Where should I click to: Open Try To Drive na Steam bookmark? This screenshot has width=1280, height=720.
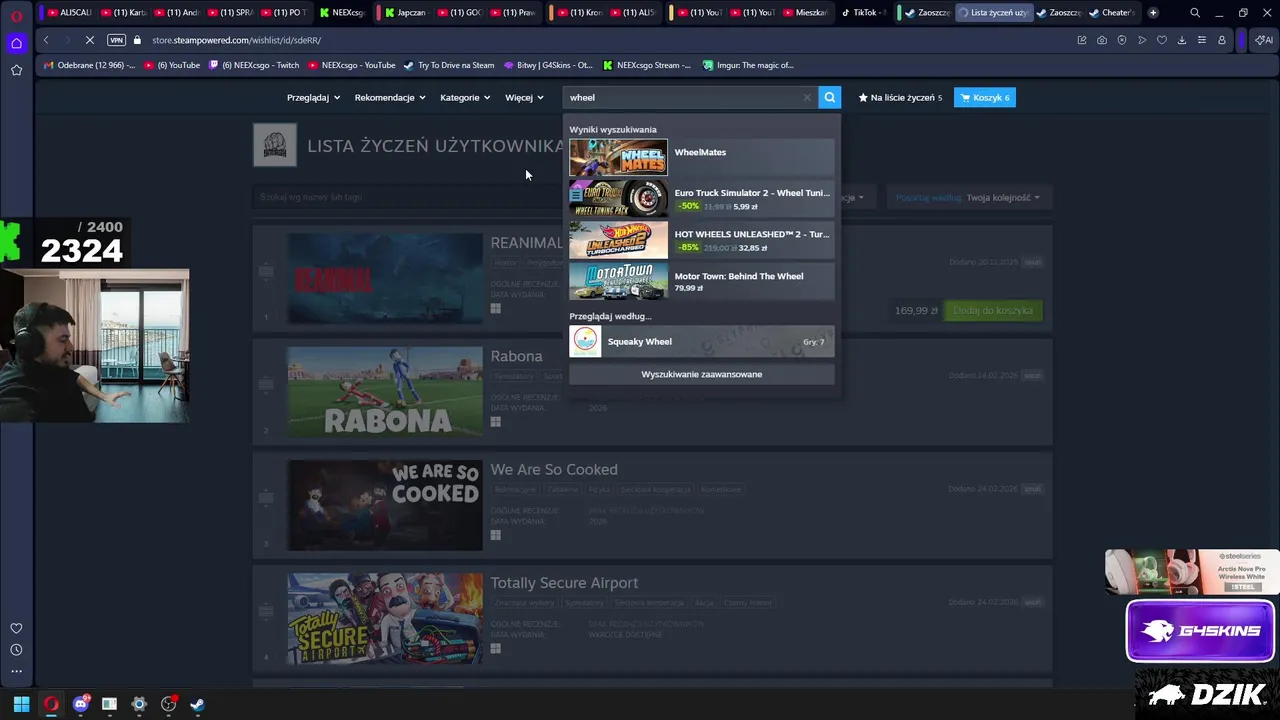click(x=449, y=65)
